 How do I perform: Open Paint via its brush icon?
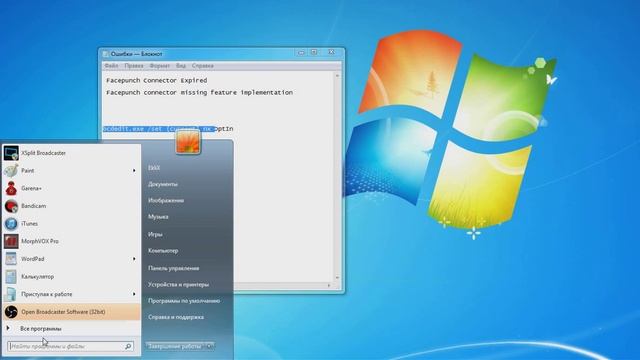click(11, 171)
